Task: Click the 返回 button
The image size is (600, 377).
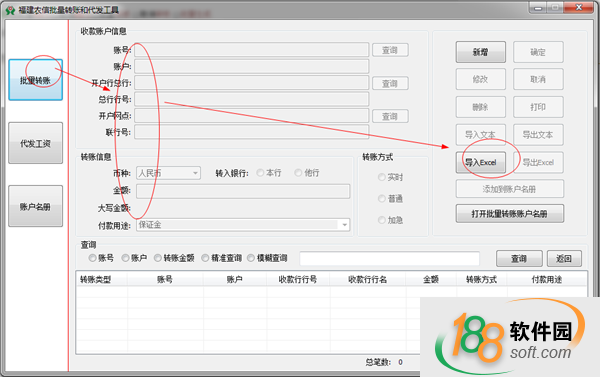Action: 564,258
